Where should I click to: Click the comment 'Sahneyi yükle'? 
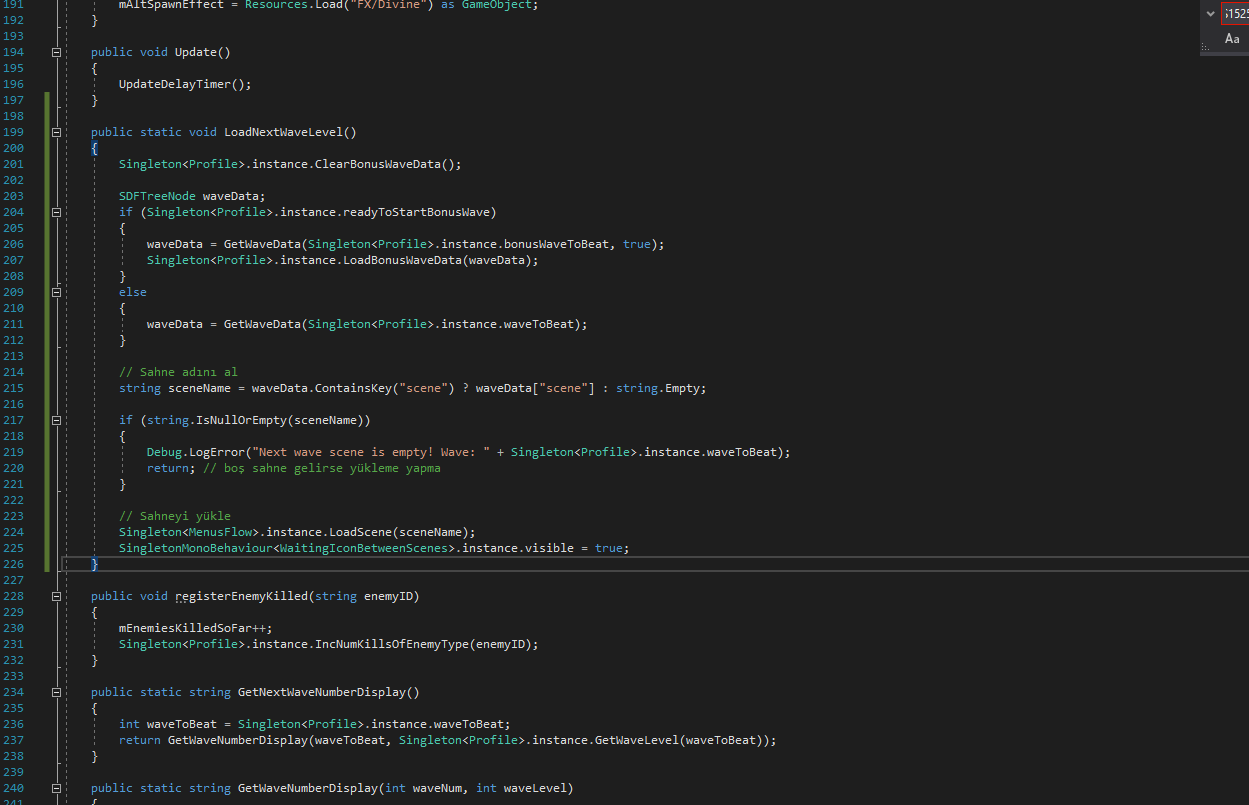pyautogui.click(x=175, y=516)
